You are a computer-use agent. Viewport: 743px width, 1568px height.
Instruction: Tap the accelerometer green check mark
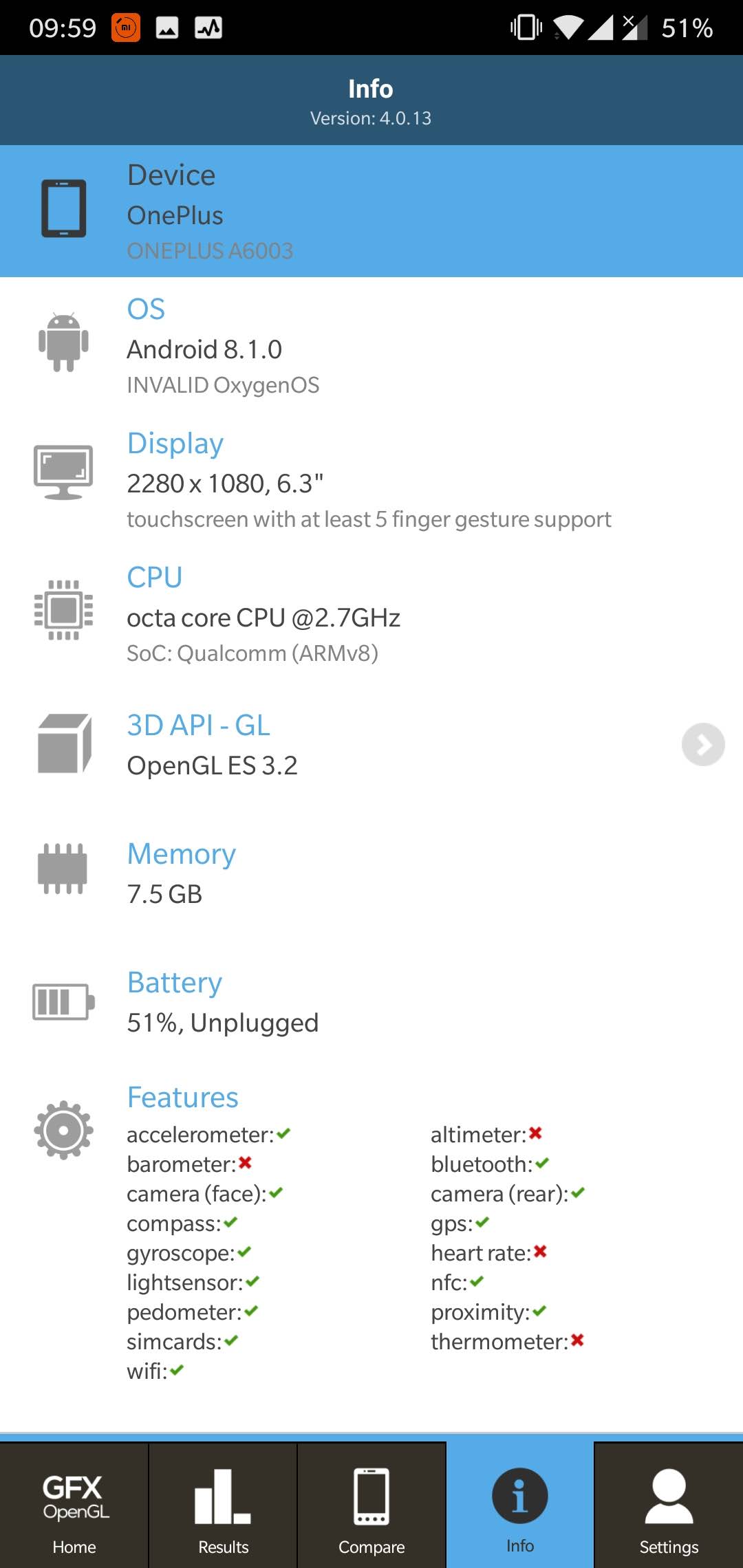(283, 1133)
